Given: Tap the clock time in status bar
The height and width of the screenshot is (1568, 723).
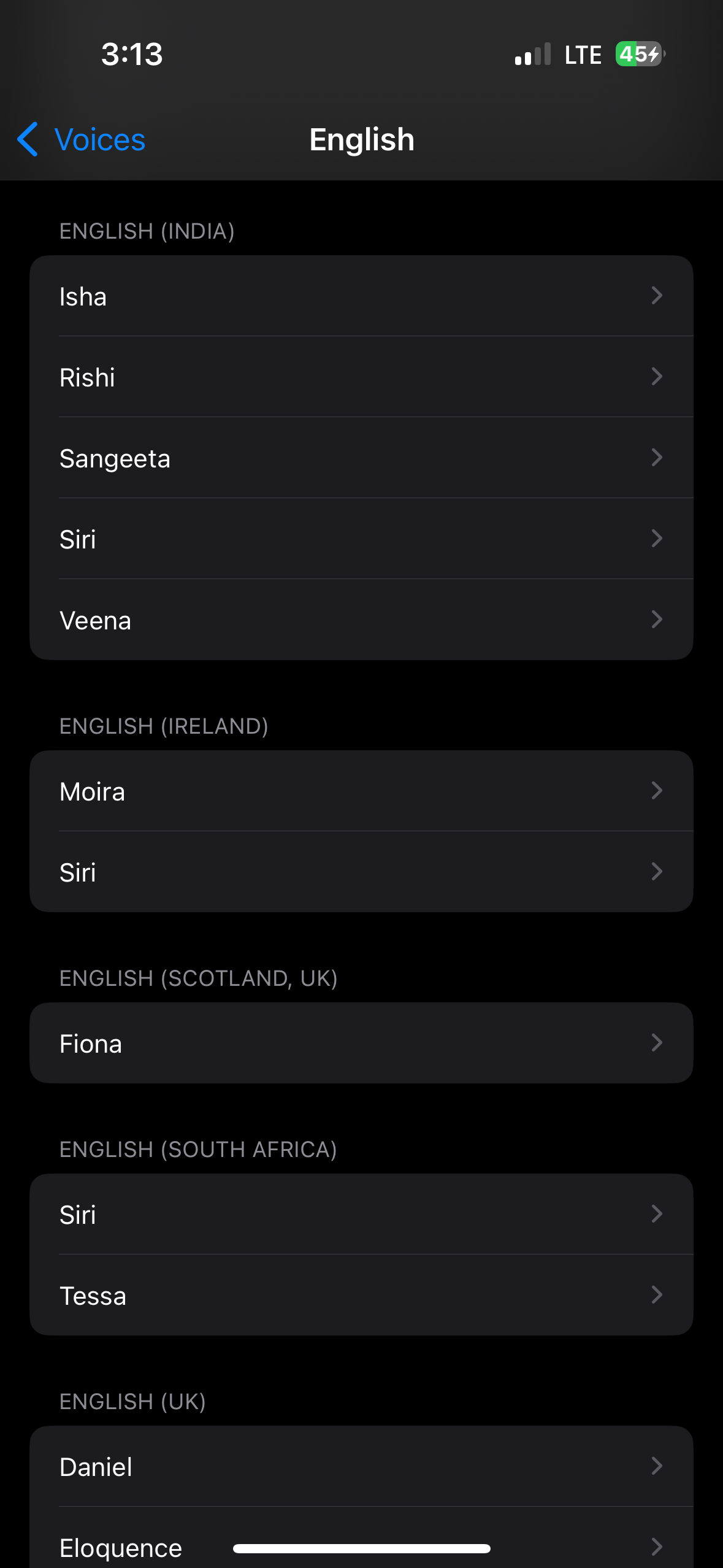Looking at the screenshot, I should pyautogui.click(x=132, y=54).
